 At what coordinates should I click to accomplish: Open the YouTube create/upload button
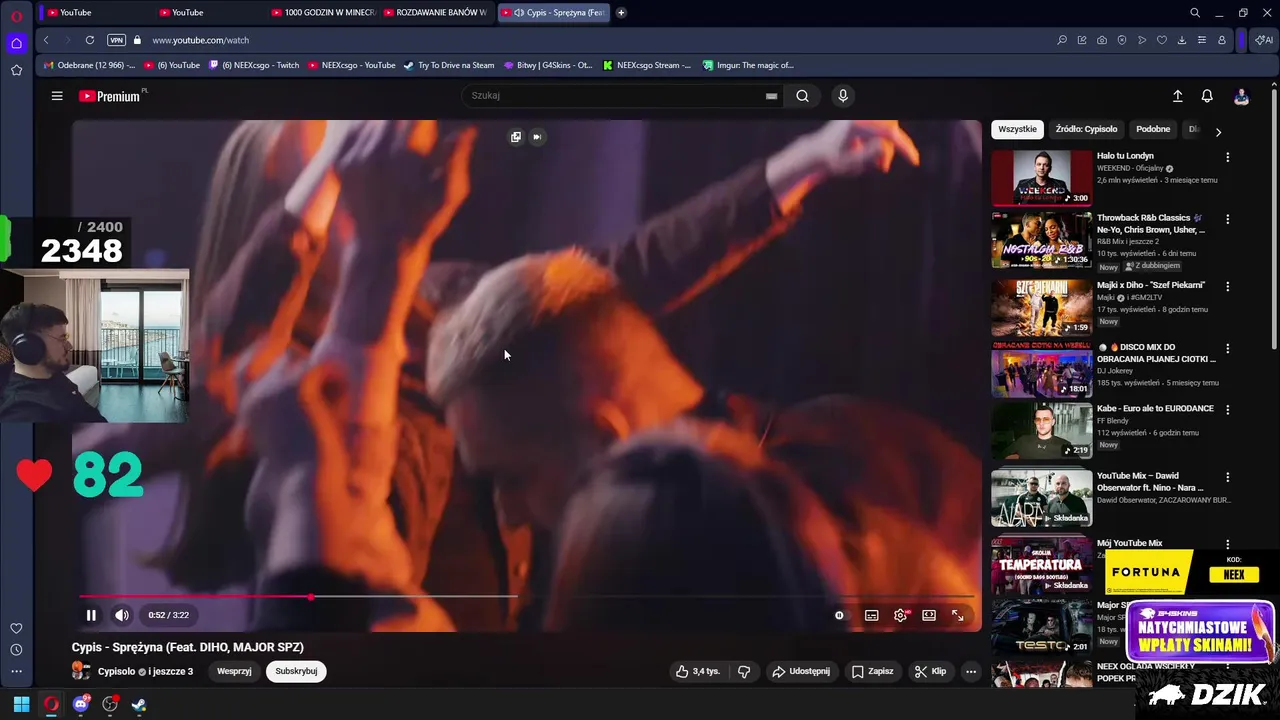pyautogui.click(x=1178, y=96)
